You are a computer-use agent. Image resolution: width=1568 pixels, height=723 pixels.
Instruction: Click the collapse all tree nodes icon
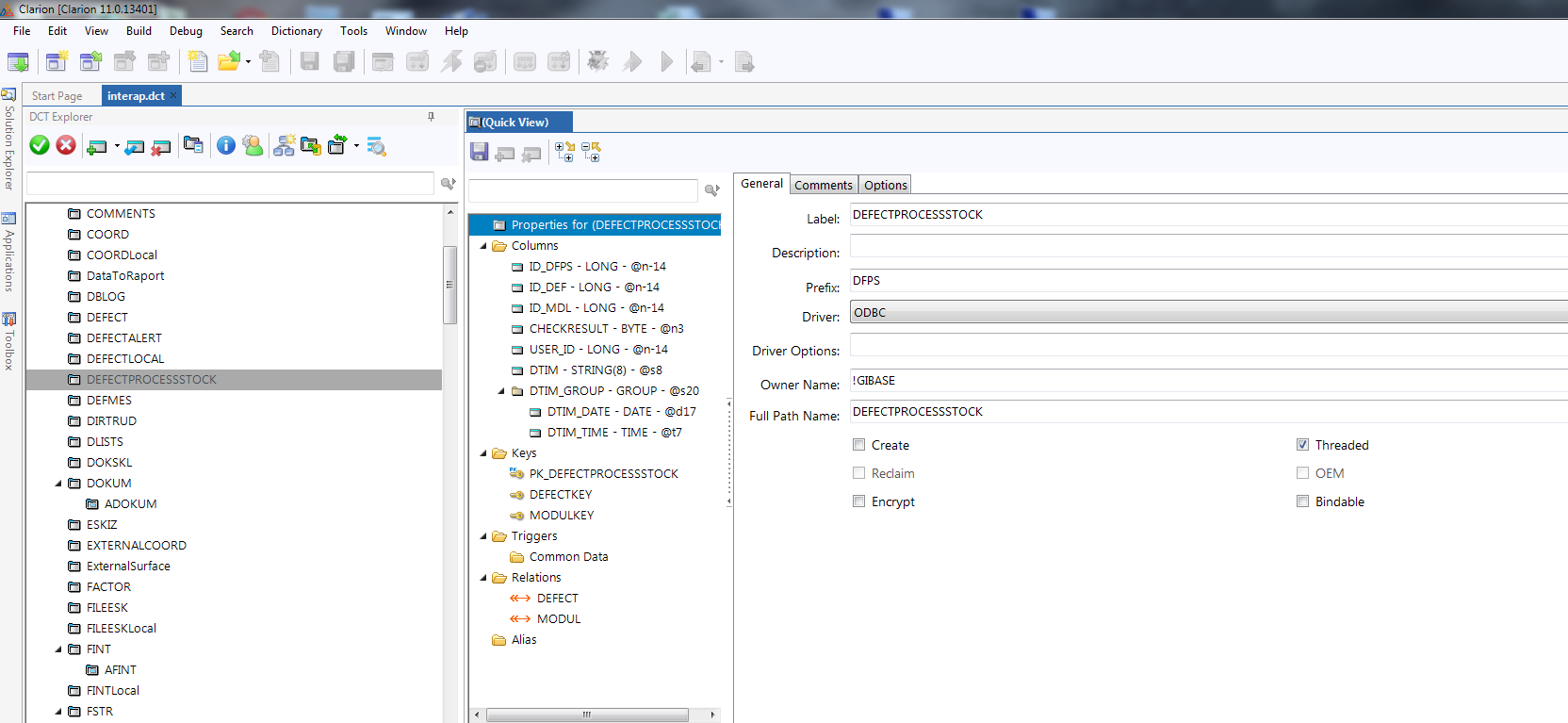click(591, 152)
